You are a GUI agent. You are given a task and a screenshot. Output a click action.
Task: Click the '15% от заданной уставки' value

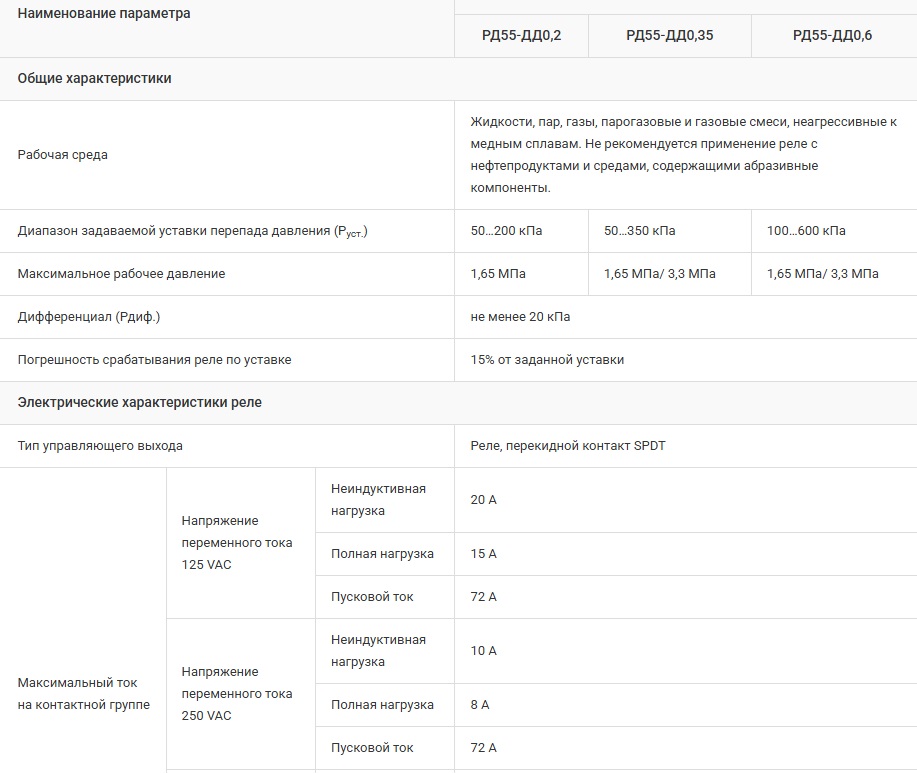pyautogui.click(x=547, y=360)
